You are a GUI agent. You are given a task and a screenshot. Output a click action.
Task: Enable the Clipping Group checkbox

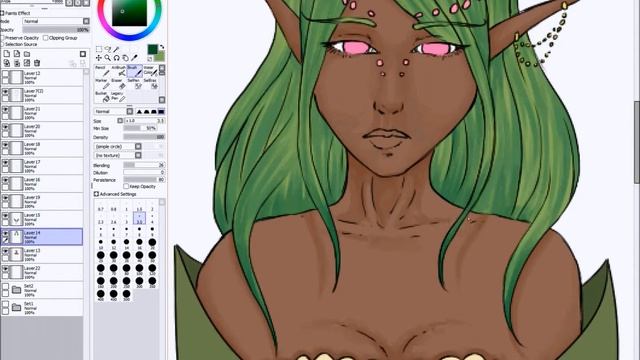click(x=46, y=38)
